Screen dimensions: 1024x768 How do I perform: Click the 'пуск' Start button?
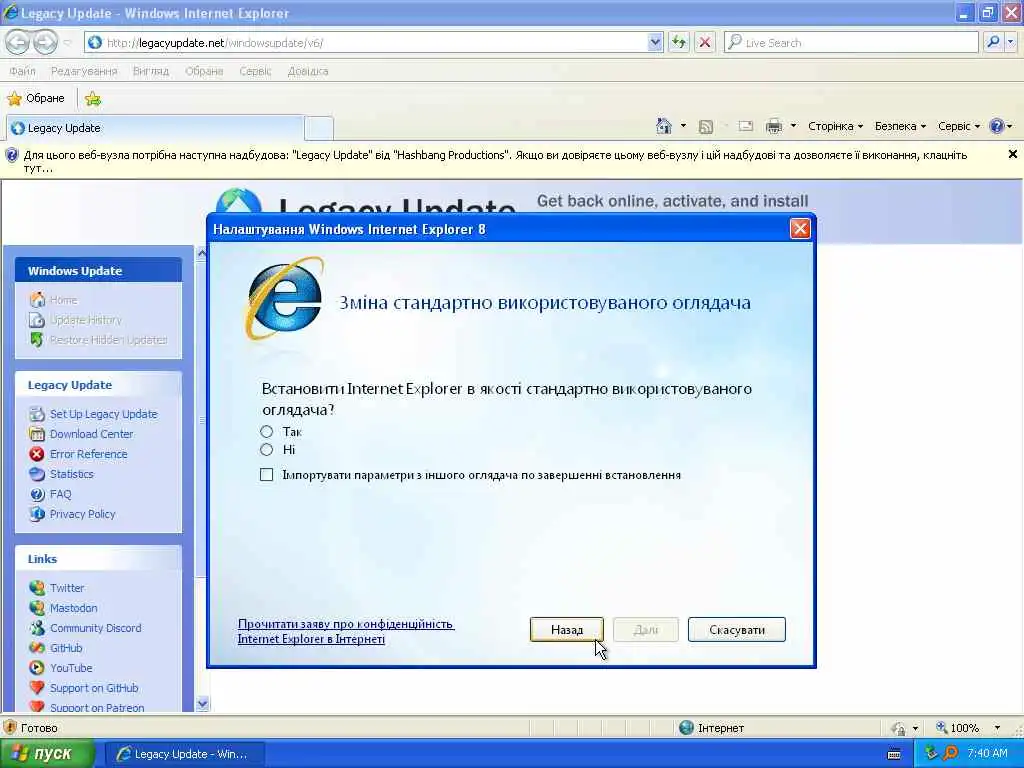(x=46, y=754)
